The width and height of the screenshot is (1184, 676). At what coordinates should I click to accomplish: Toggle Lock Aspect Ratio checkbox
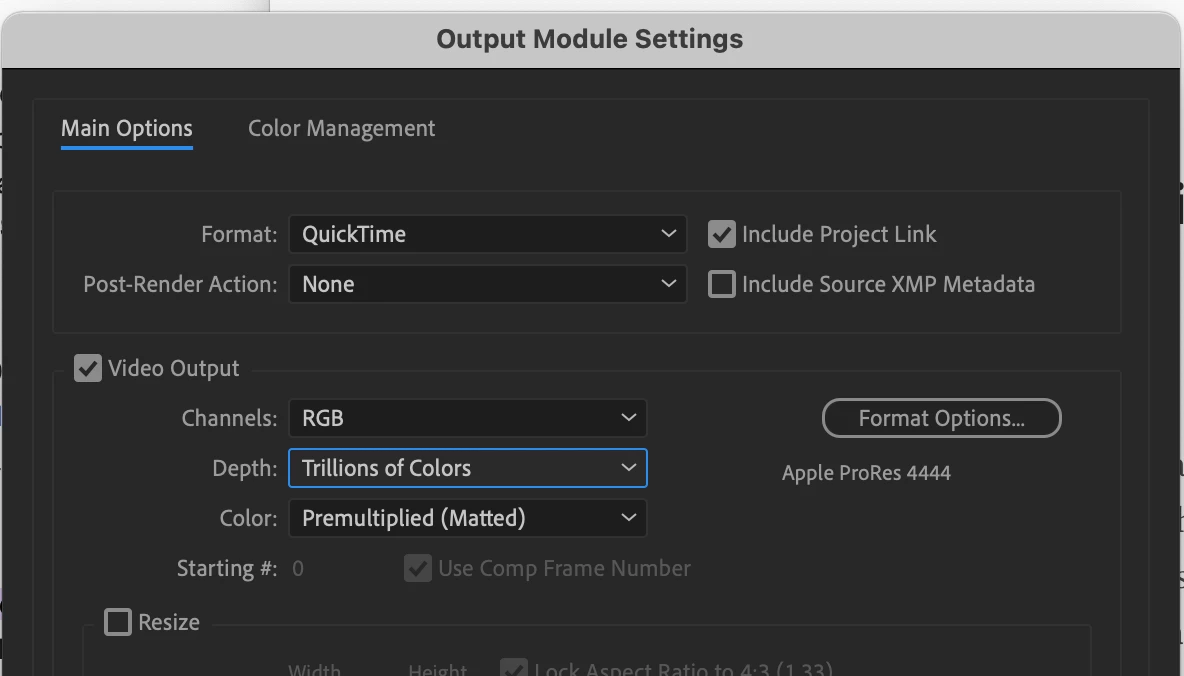coord(513,668)
